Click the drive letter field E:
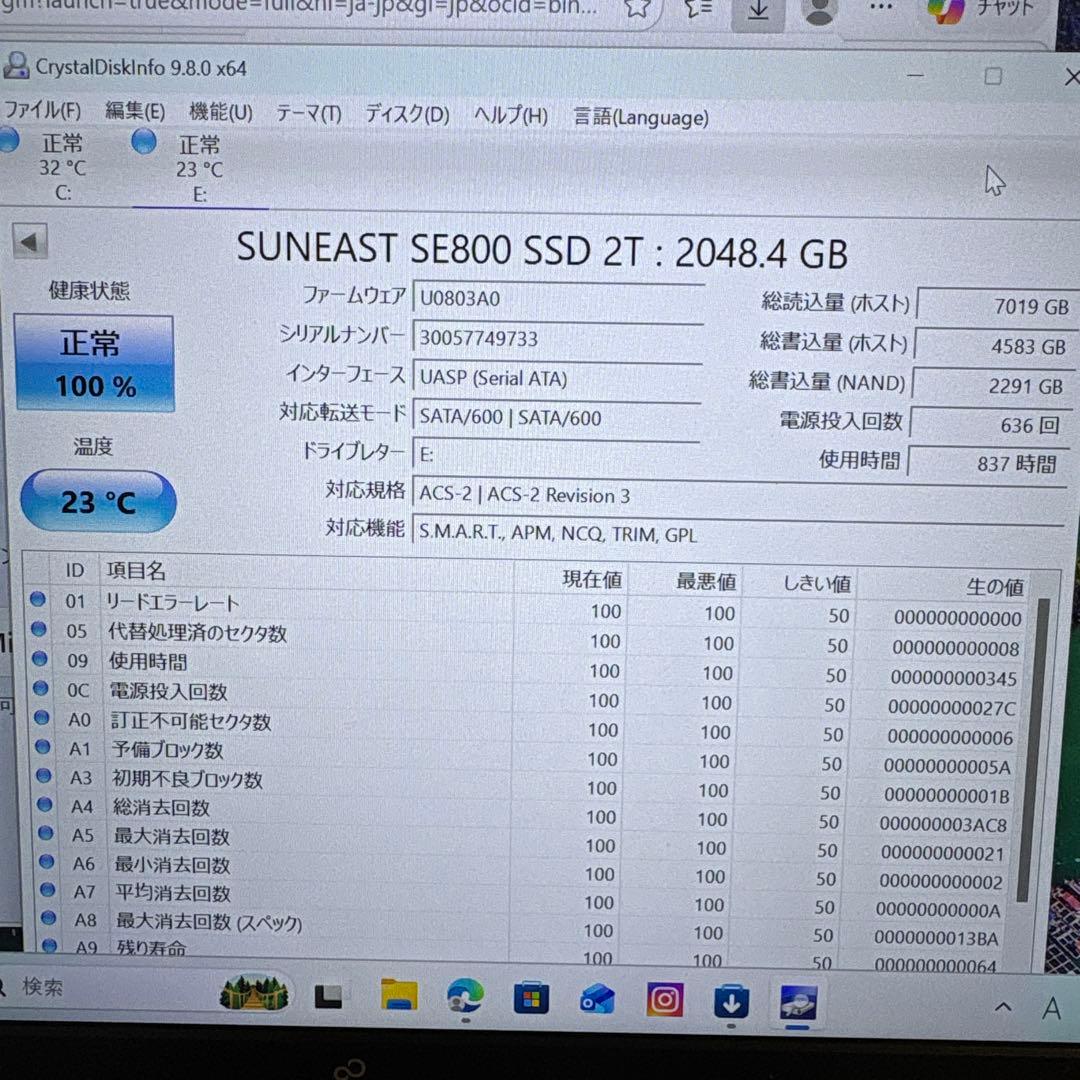The width and height of the screenshot is (1080, 1080). (556, 455)
